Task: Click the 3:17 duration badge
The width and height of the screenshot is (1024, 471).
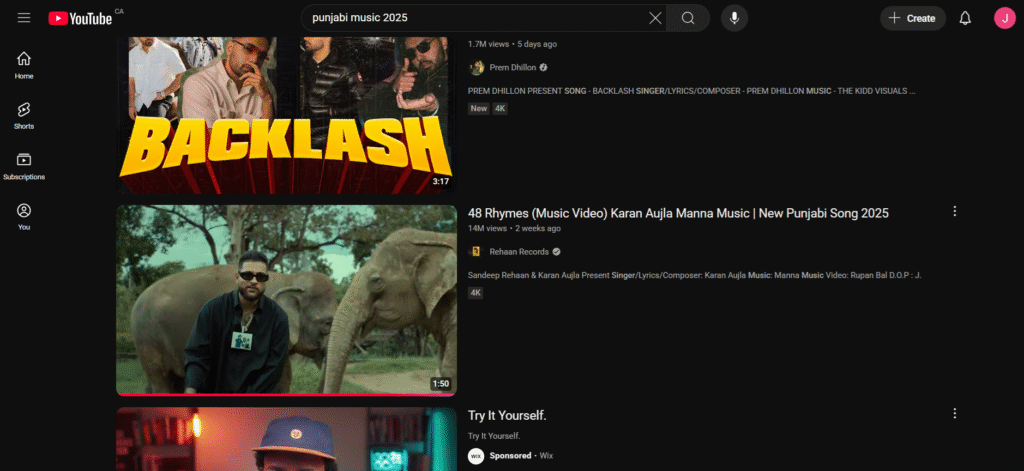Action: [x=441, y=181]
